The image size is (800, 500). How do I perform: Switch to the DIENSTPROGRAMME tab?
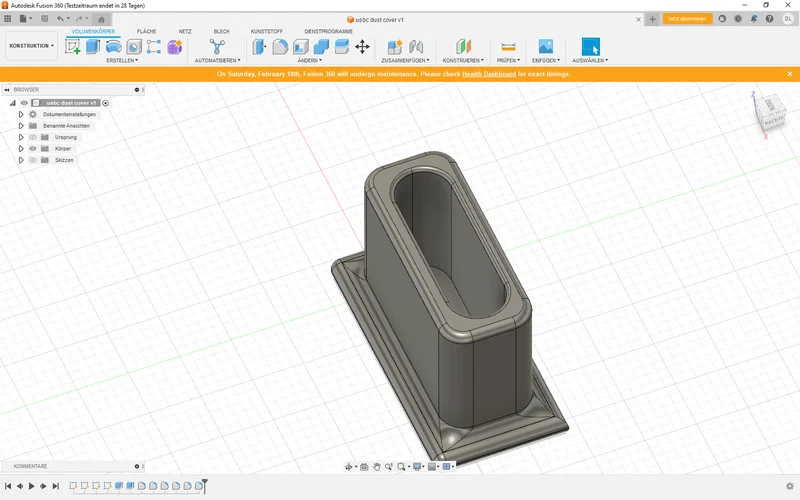[x=329, y=32]
